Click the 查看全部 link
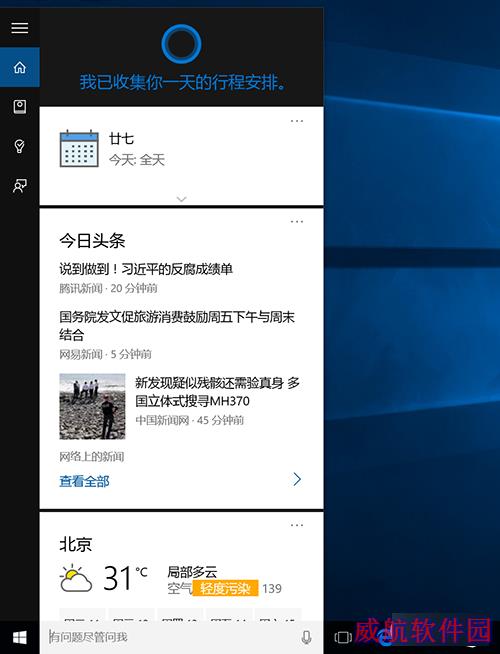The image size is (500, 654). 84,481
